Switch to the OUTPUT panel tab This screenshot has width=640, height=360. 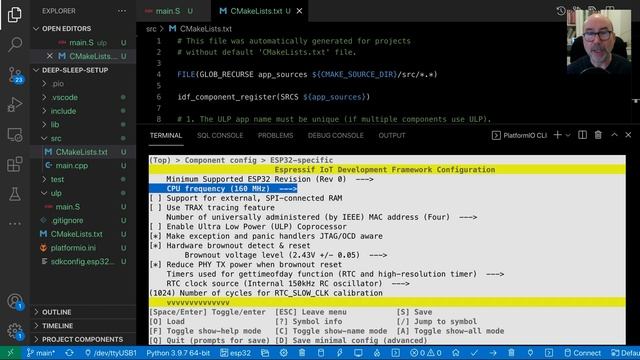coord(392,136)
